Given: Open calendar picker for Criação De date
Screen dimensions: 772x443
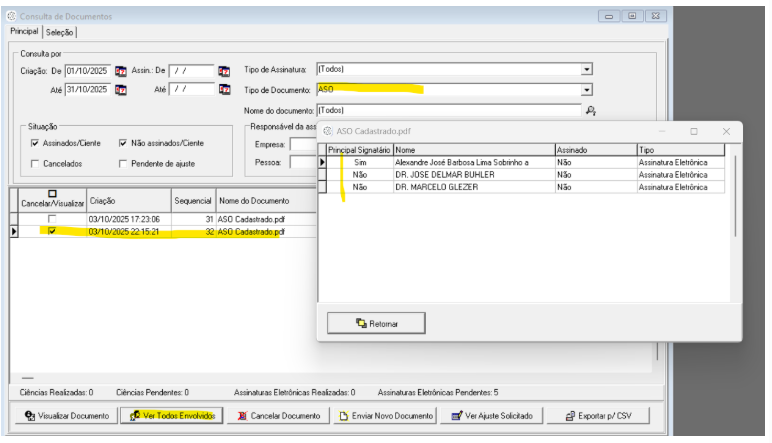Looking at the screenshot, I should (x=121, y=71).
